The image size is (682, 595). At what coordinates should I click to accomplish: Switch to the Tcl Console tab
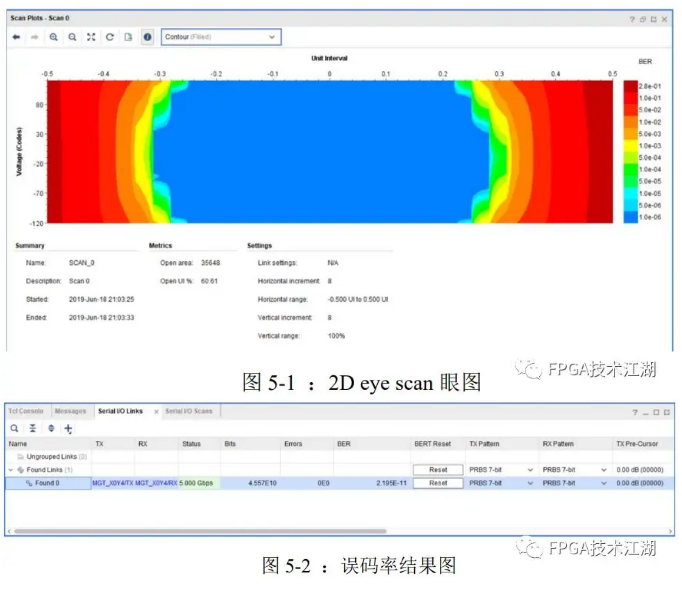pyautogui.click(x=26, y=411)
